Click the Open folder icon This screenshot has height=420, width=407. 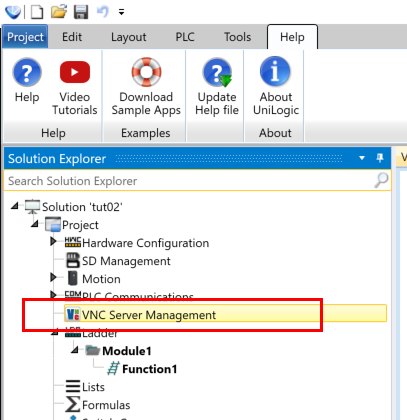pos(59,12)
